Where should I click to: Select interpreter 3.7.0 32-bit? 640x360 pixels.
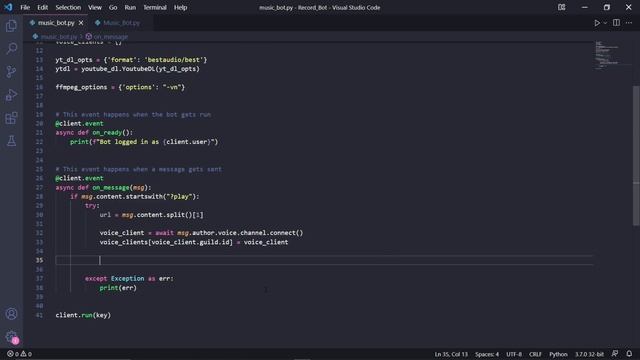[589, 354]
